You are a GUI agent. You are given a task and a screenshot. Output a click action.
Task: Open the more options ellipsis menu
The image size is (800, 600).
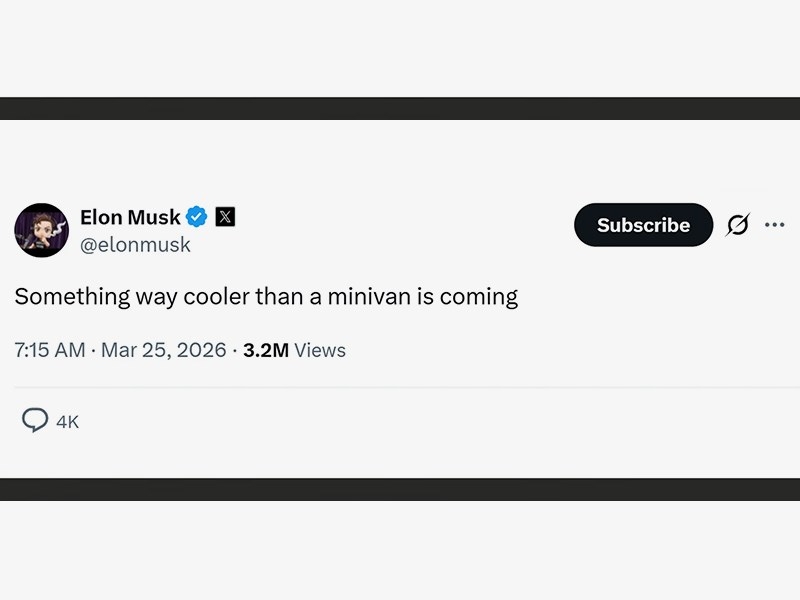tap(775, 225)
